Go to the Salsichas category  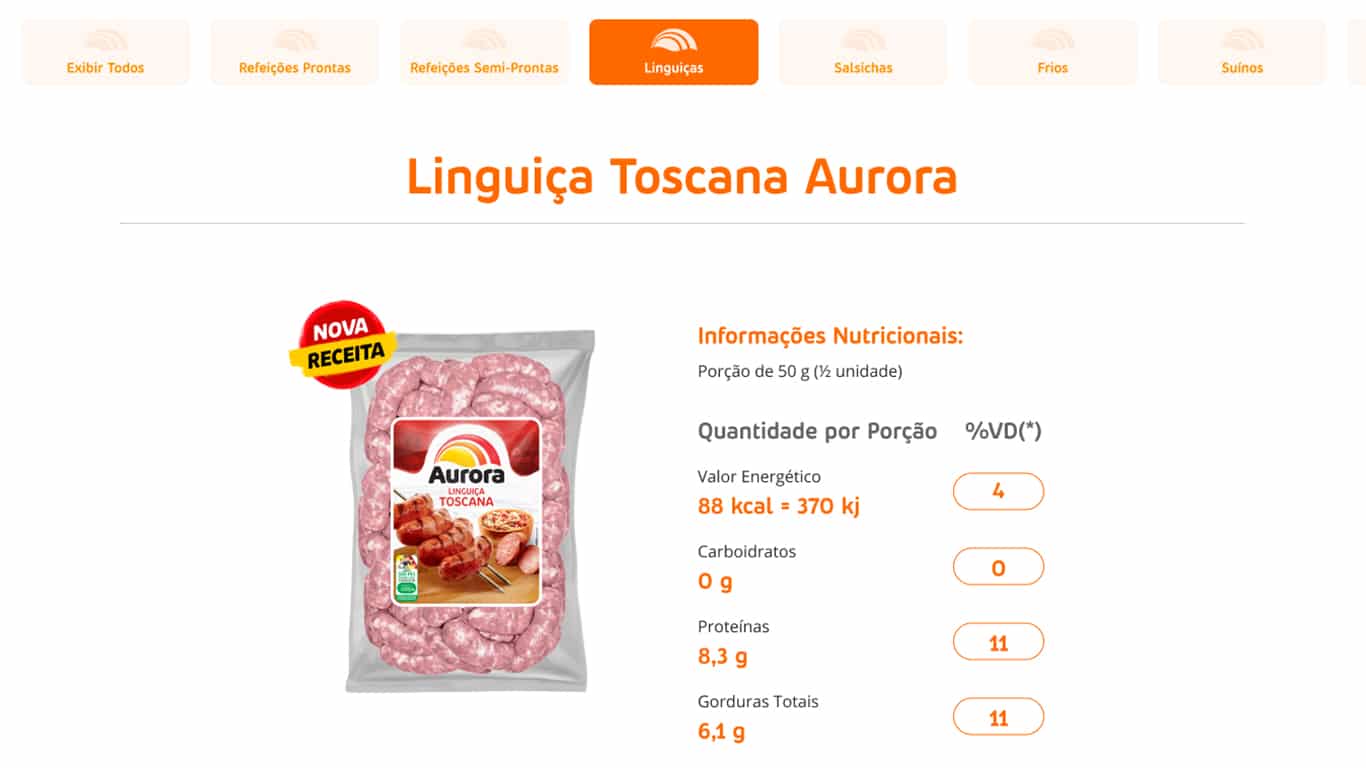pos(863,52)
